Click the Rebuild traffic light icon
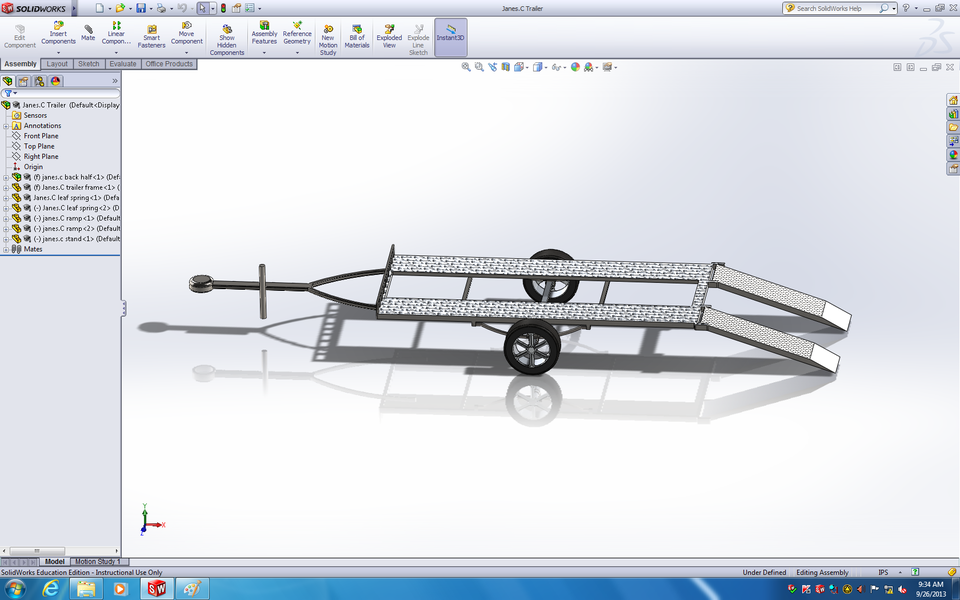The width and height of the screenshot is (960, 600). coord(223,8)
